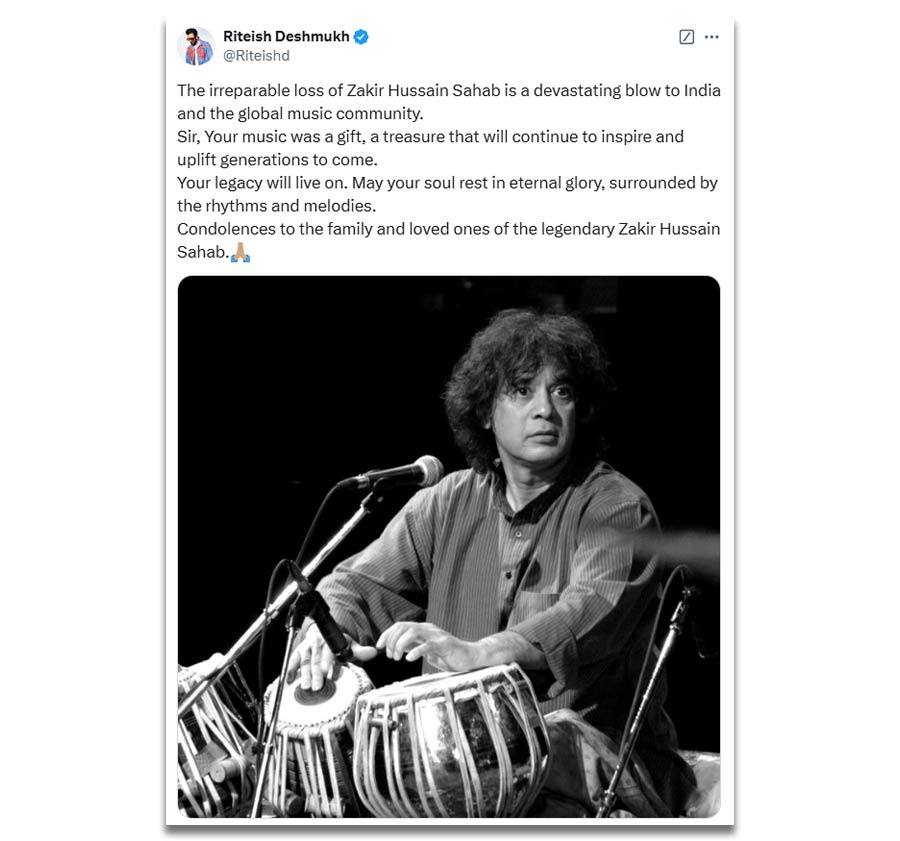Open Riteish Deshmukh's profile avatar

pyautogui.click(x=195, y=46)
